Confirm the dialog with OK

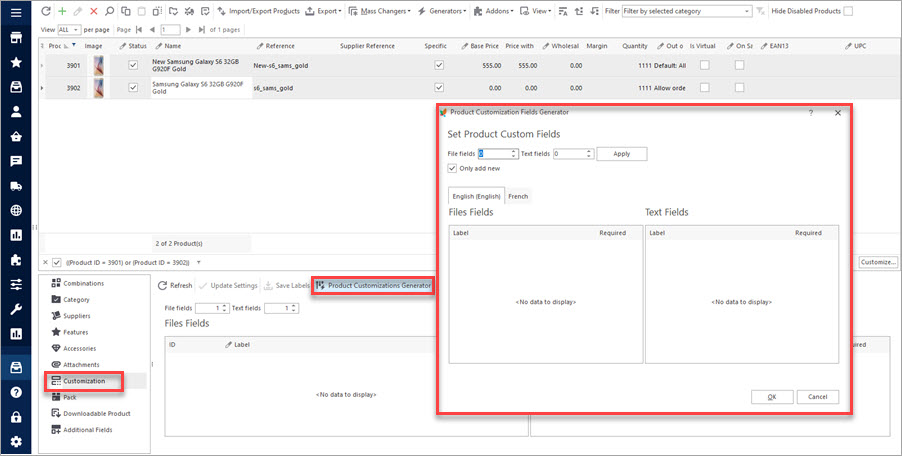[x=772, y=397]
